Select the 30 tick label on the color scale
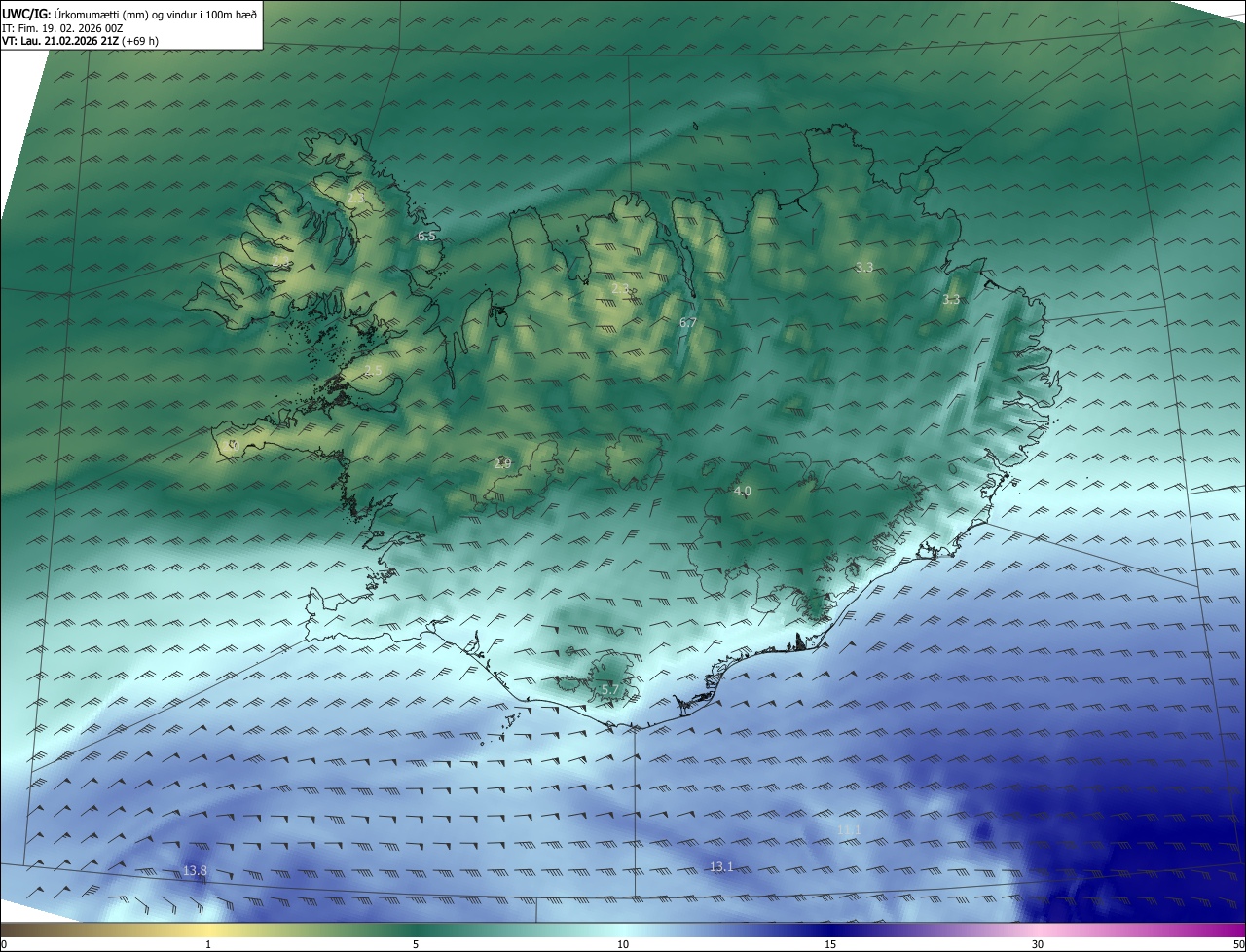 click(x=1038, y=944)
